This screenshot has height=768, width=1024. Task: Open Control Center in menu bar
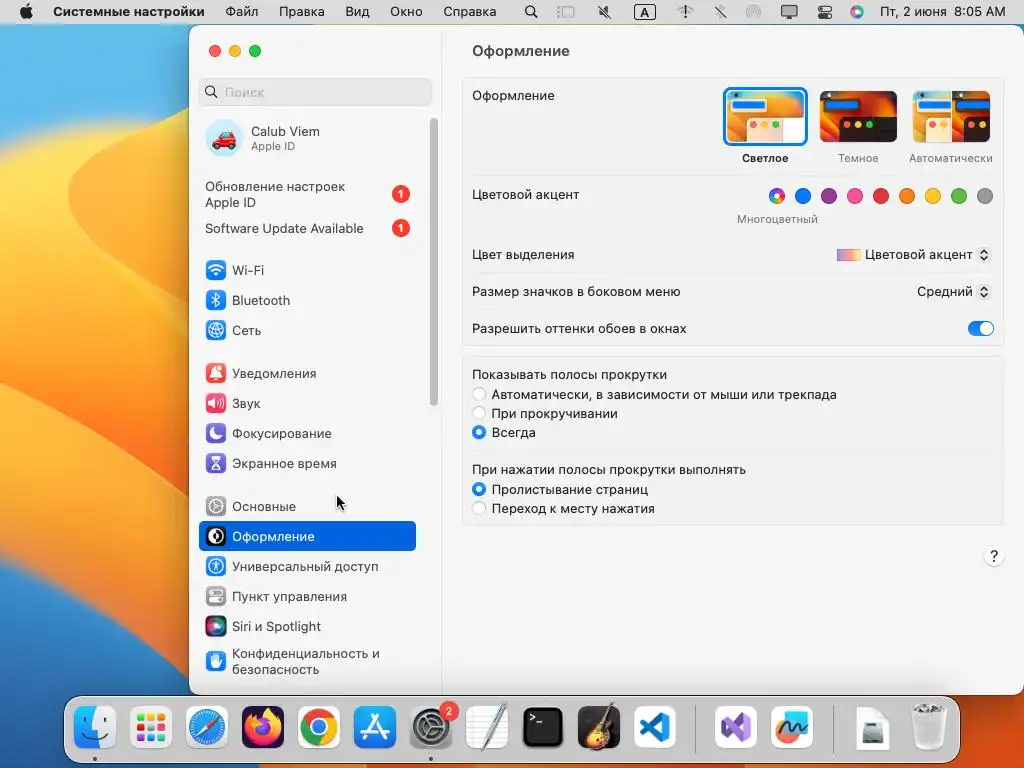[825, 12]
